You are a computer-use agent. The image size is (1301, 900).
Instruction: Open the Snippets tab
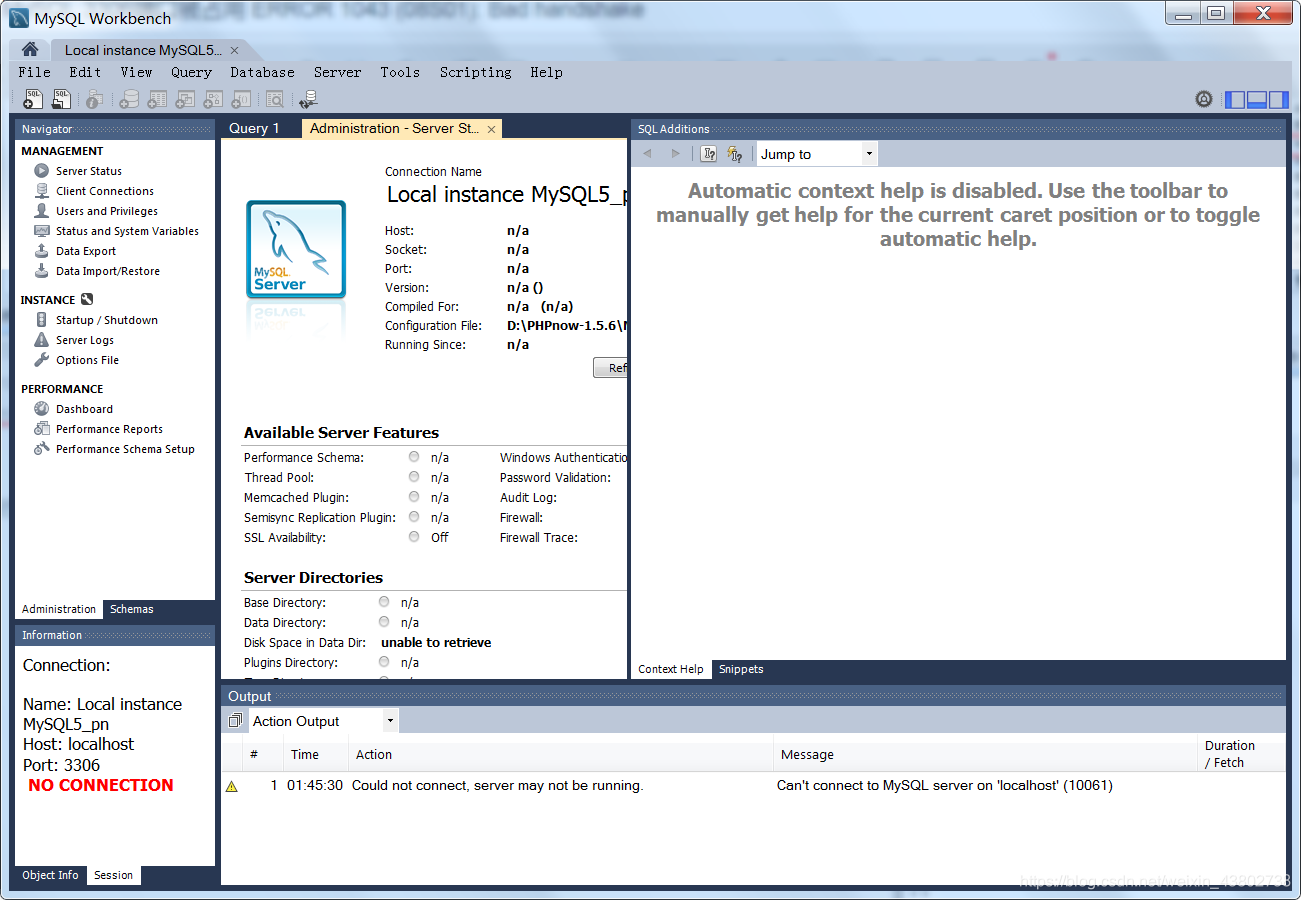(741, 668)
